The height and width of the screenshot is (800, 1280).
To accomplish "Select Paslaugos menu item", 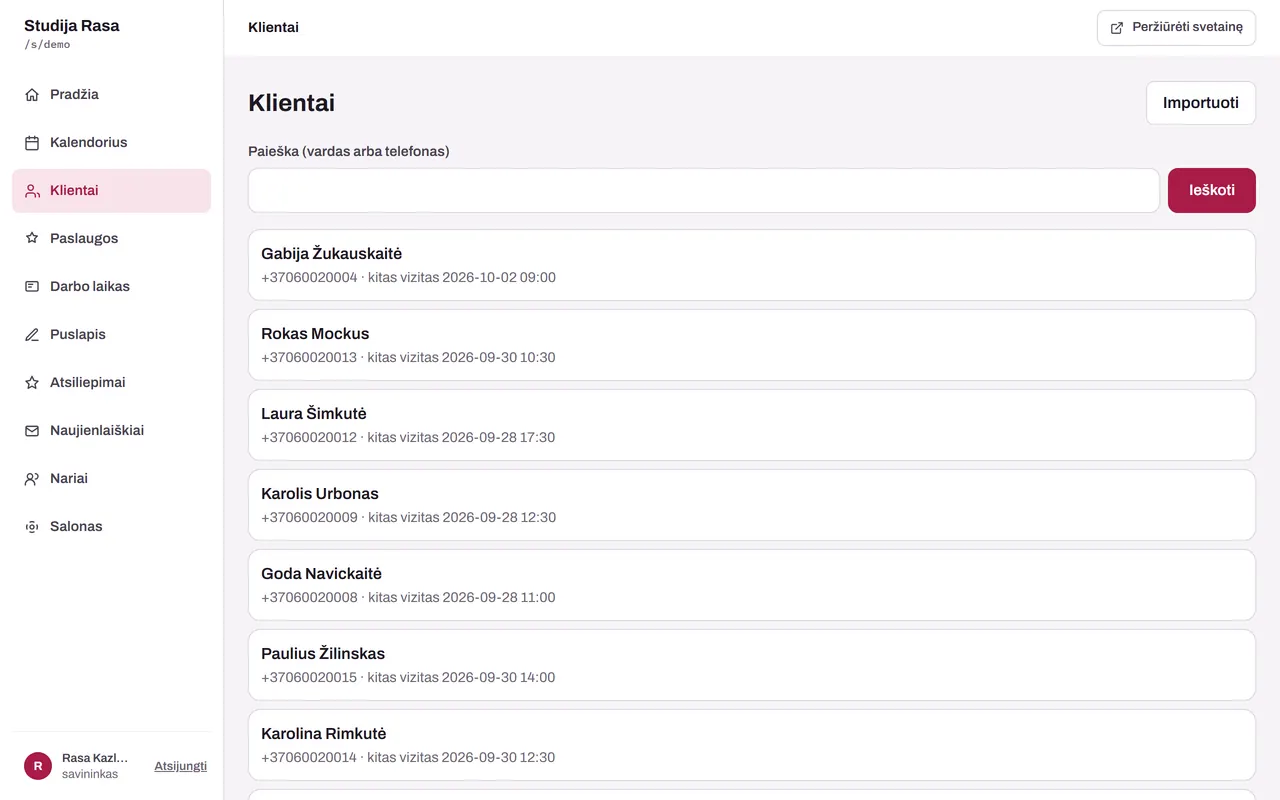I will (111, 239).
